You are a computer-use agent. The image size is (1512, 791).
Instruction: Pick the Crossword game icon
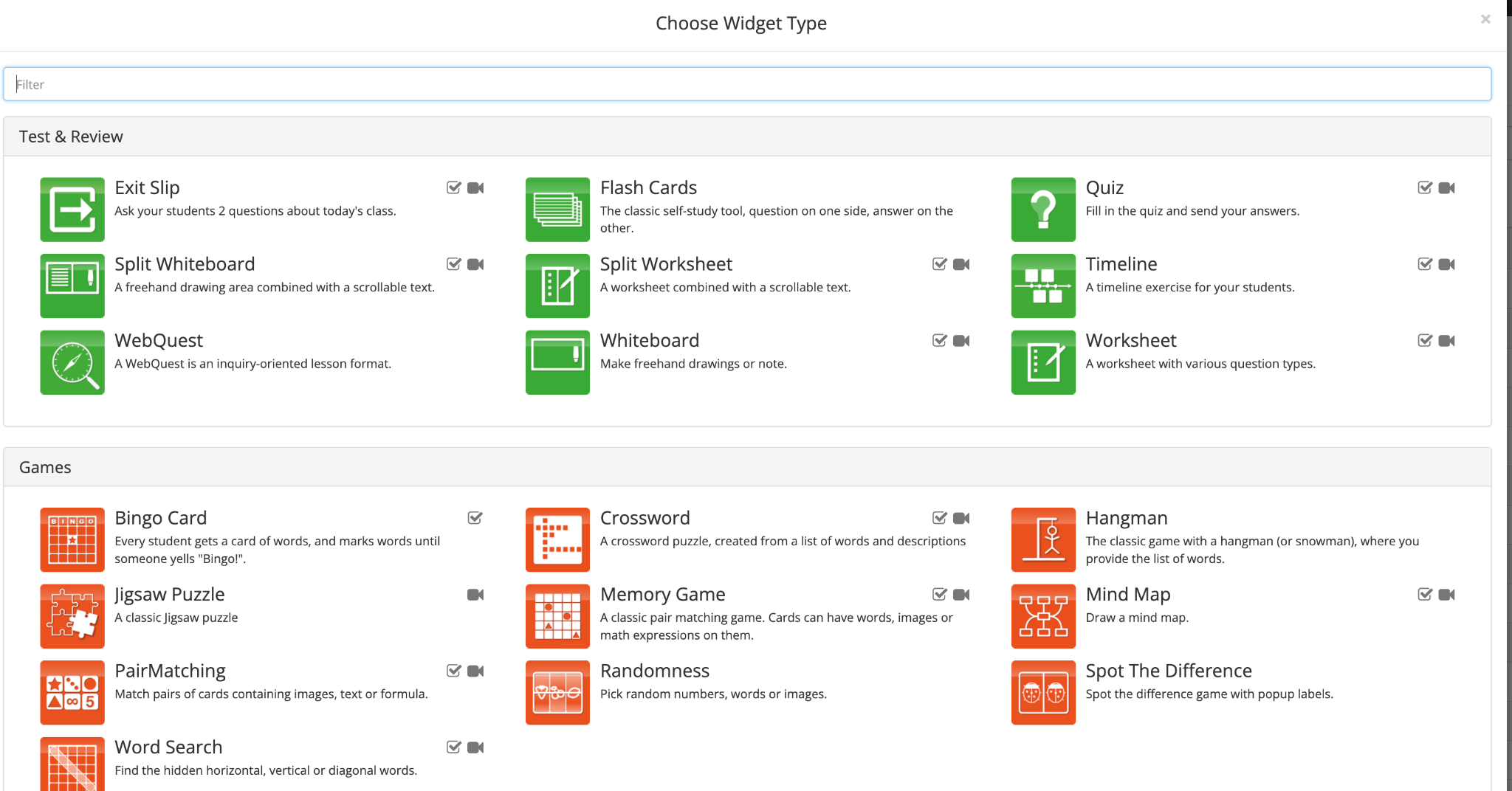(557, 540)
